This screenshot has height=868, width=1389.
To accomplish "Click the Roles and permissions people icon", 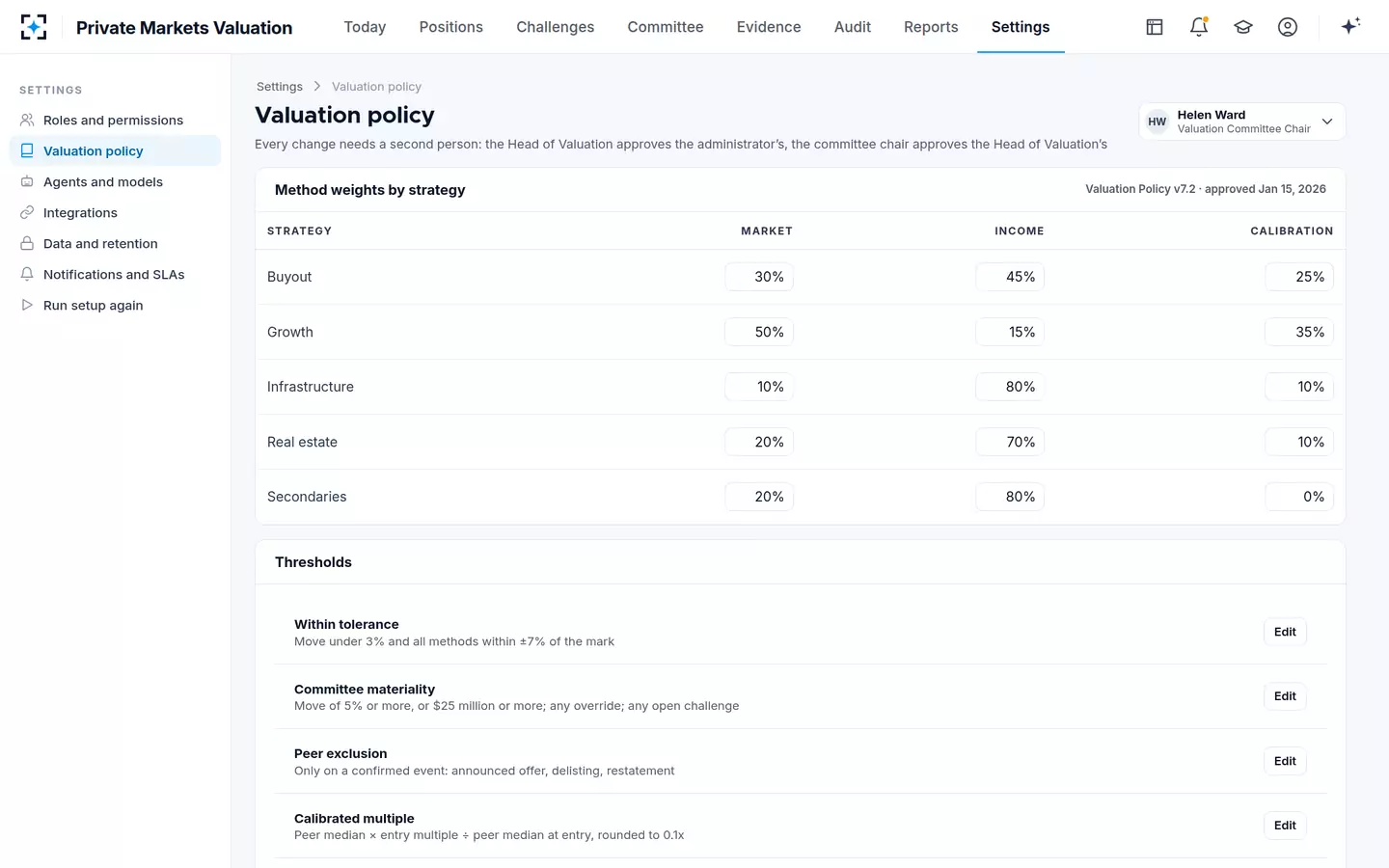I will [27, 121].
